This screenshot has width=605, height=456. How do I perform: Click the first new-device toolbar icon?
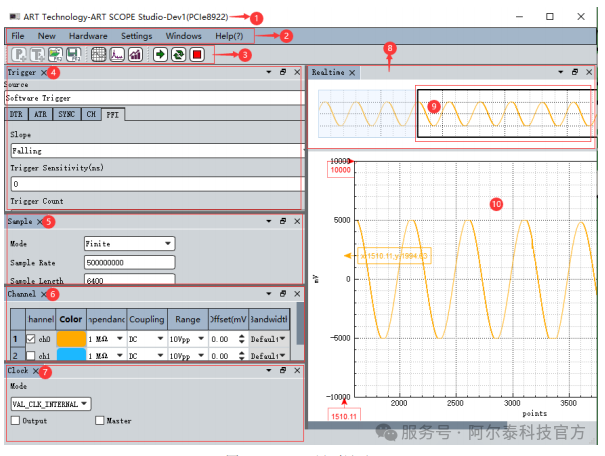(20, 54)
